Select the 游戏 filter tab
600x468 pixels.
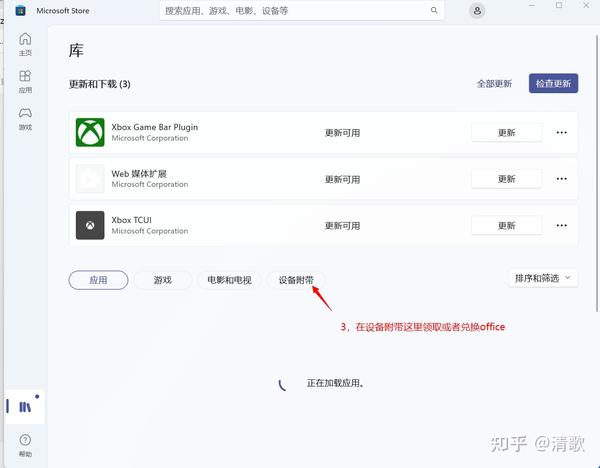[163, 280]
